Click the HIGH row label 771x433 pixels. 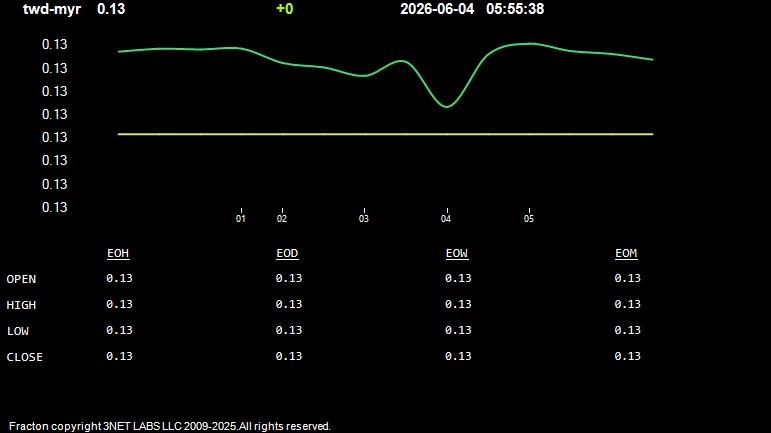pos(21,305)
